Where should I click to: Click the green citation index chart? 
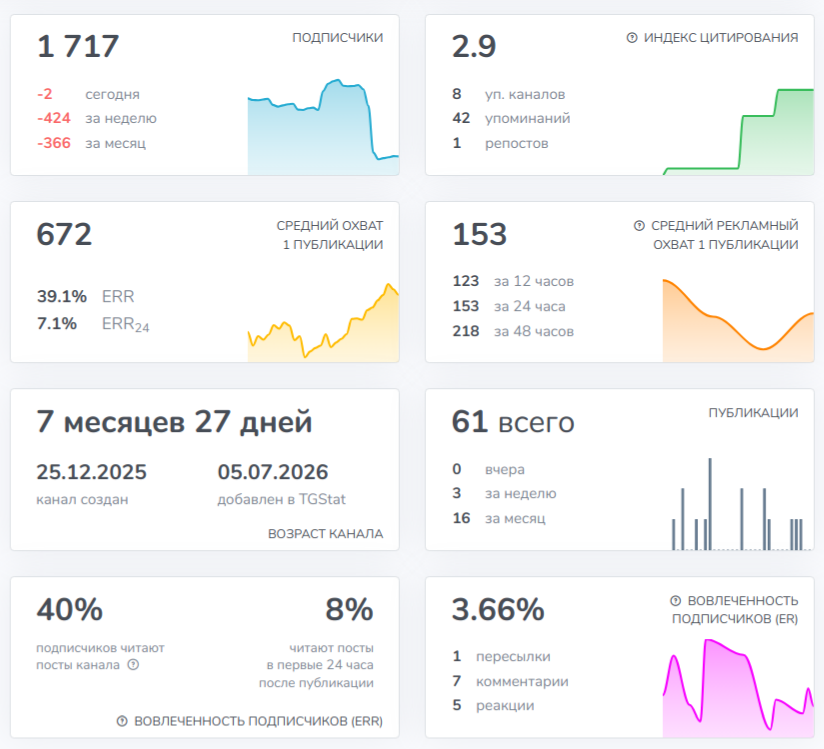click(x=738, y=132)
